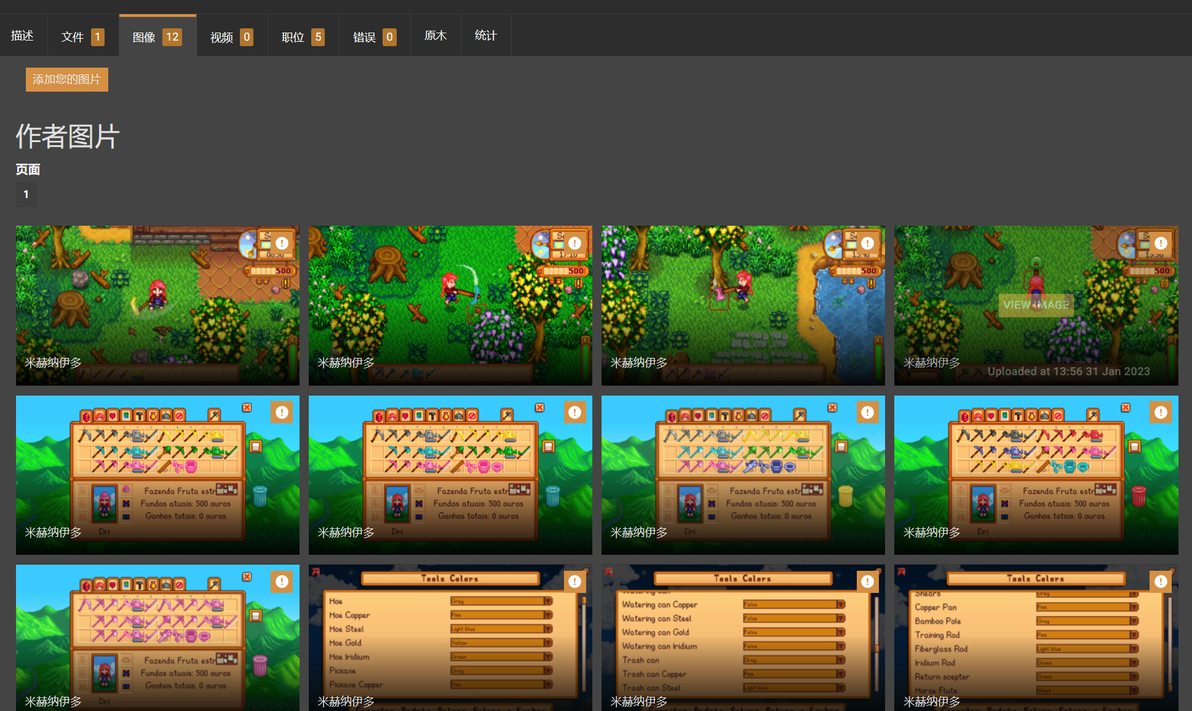Image resolution: width=1192 pixels, height=711 pixels.
Task: Report the Tools Colors Hoe list image
Action: click(575, 582)
